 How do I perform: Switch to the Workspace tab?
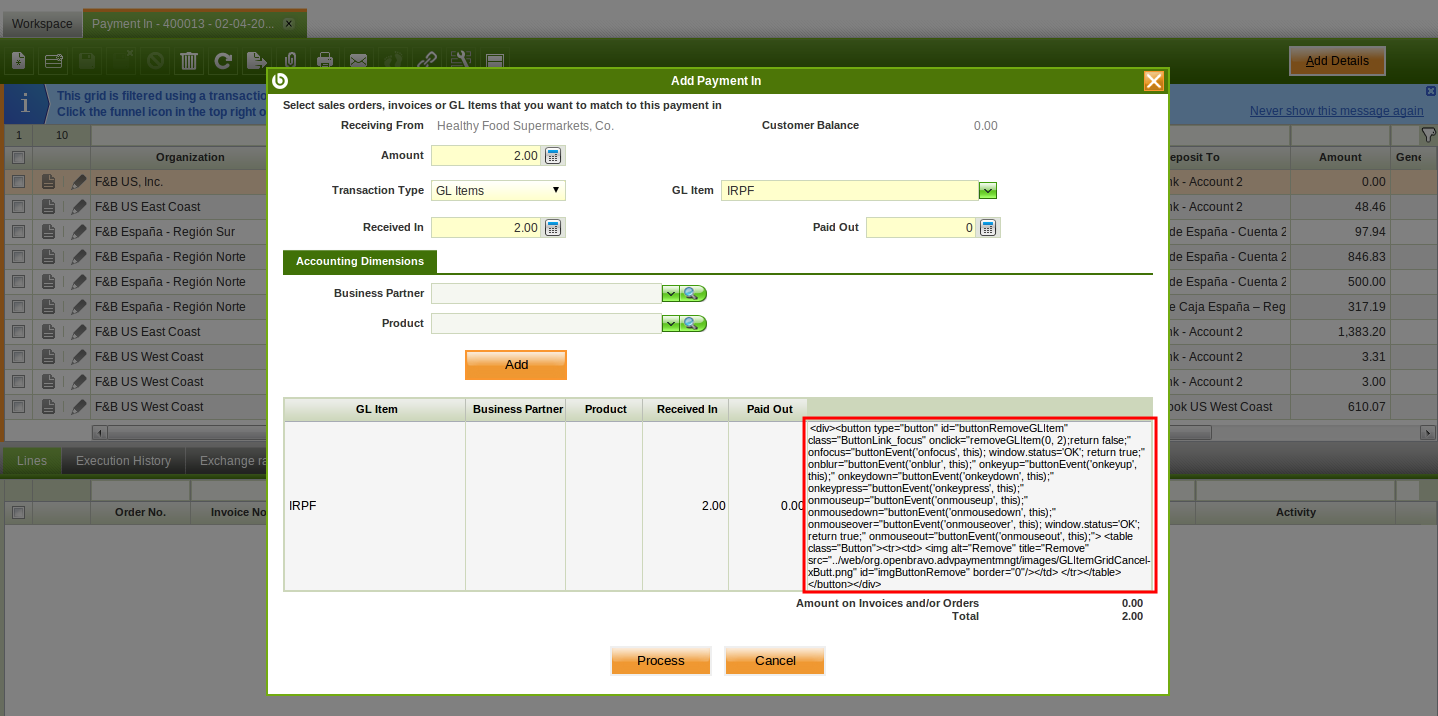pos(42,23)
